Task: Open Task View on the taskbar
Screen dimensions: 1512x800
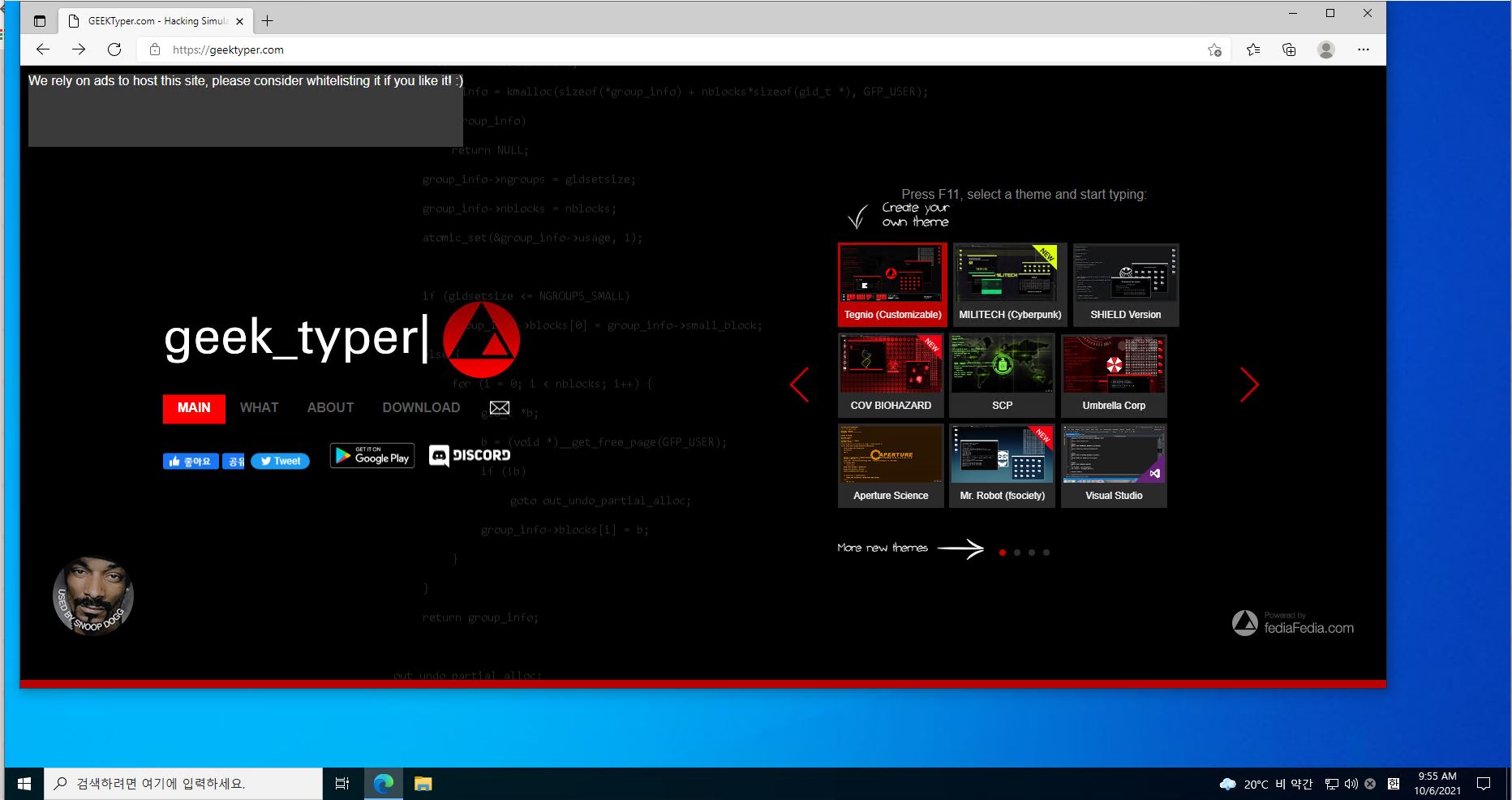Action: click(342, 784)
